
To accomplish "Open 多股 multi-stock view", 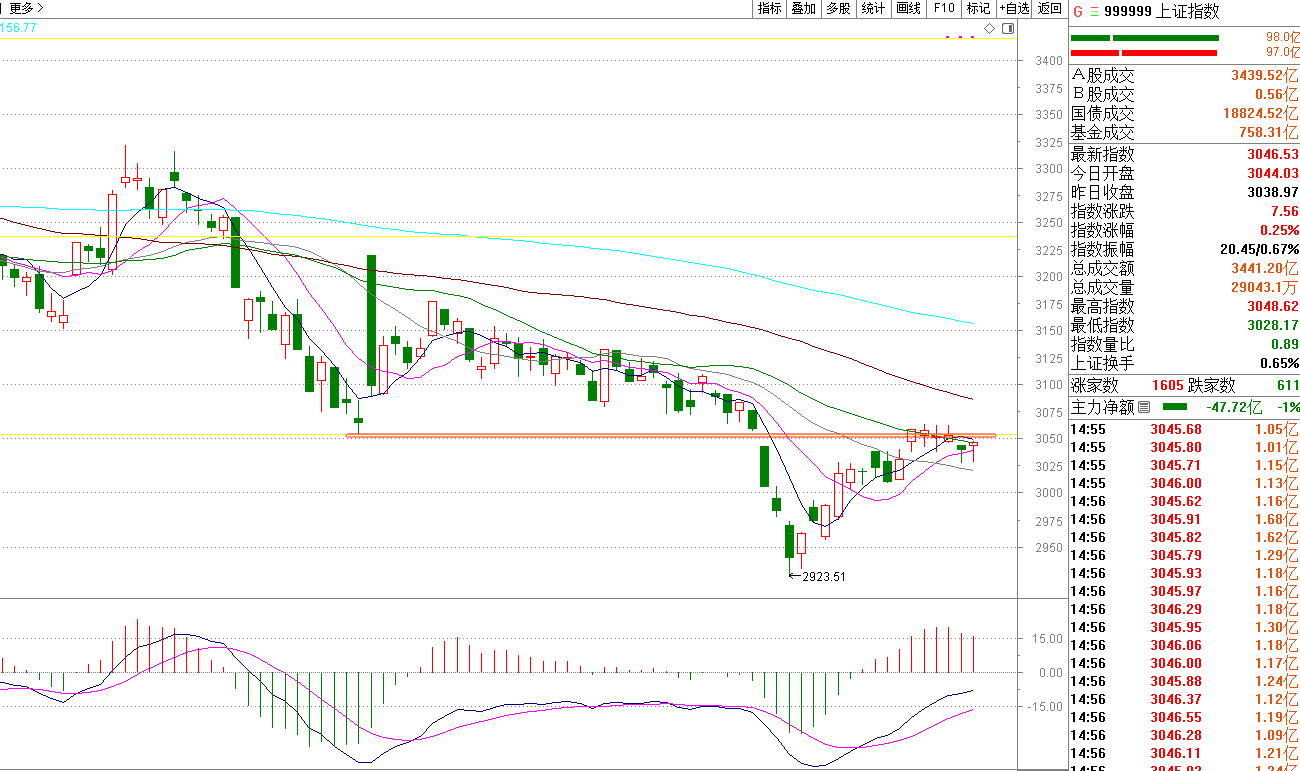I will click(839, 8).
